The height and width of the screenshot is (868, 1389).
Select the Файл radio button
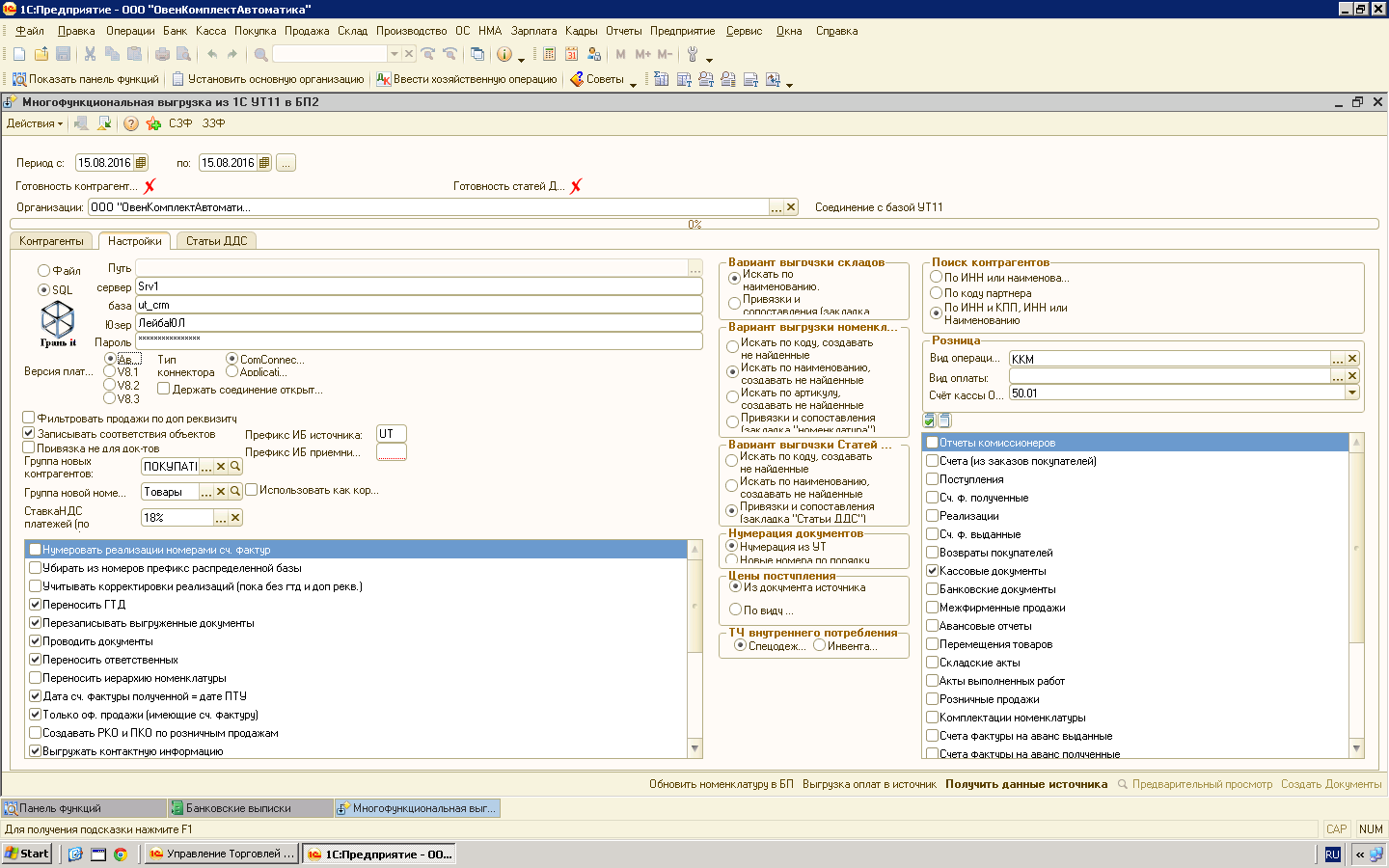(x=43, y=271)
